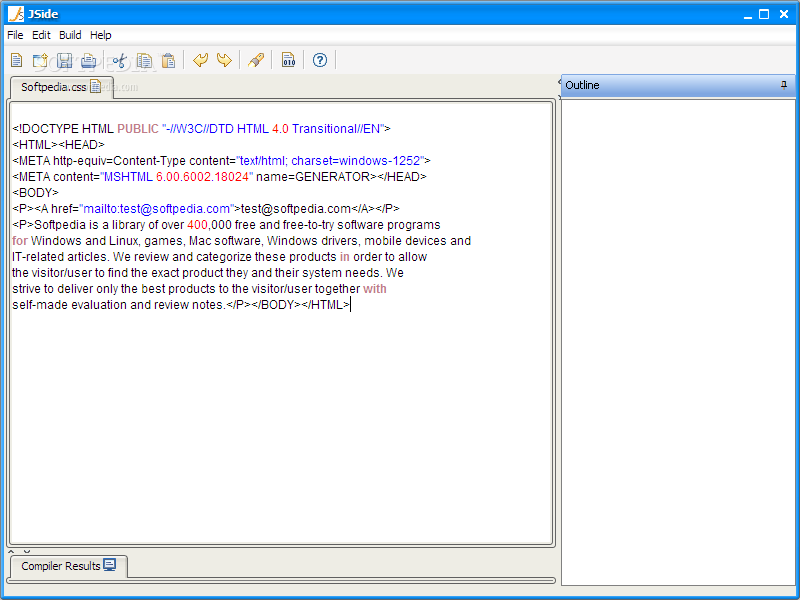
Task: Save the file using floppy icon
Action: pyautogui.click(x=64, y=60)
